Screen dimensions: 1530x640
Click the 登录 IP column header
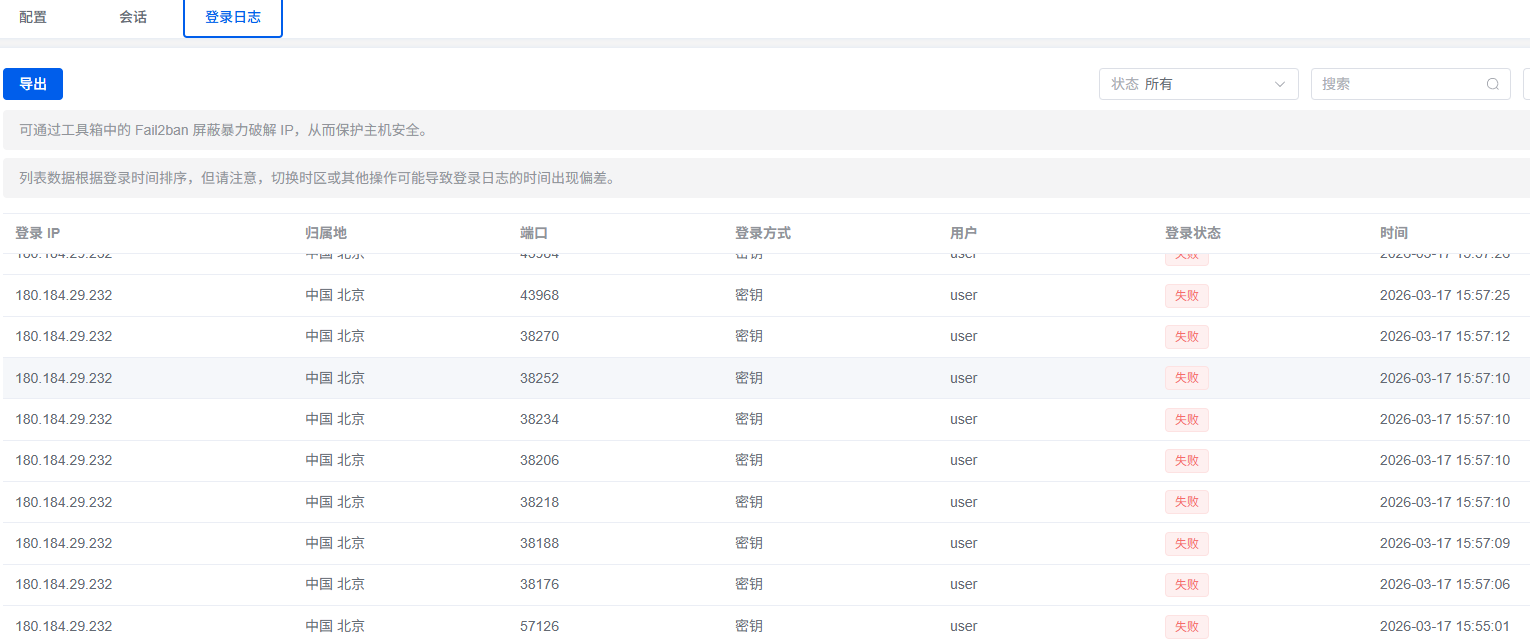coord(38,233)
